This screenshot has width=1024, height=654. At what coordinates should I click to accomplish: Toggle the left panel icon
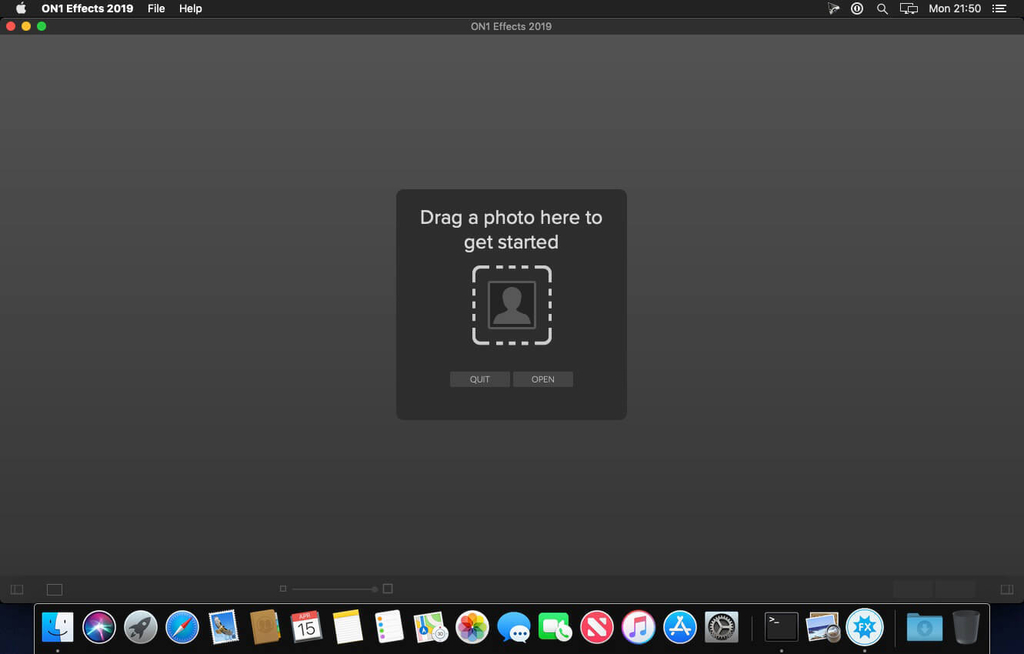(17, 589)
